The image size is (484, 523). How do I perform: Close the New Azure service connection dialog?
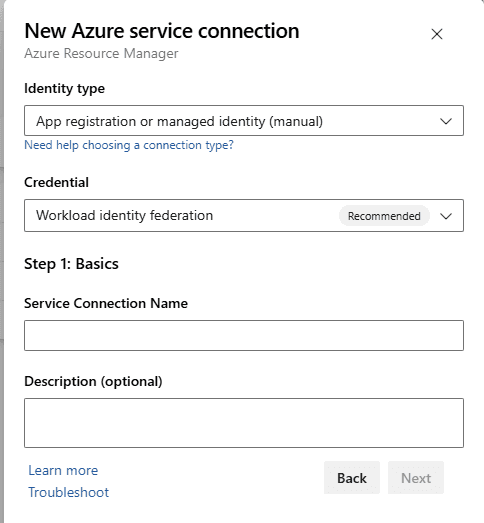[x=437, y=34]
